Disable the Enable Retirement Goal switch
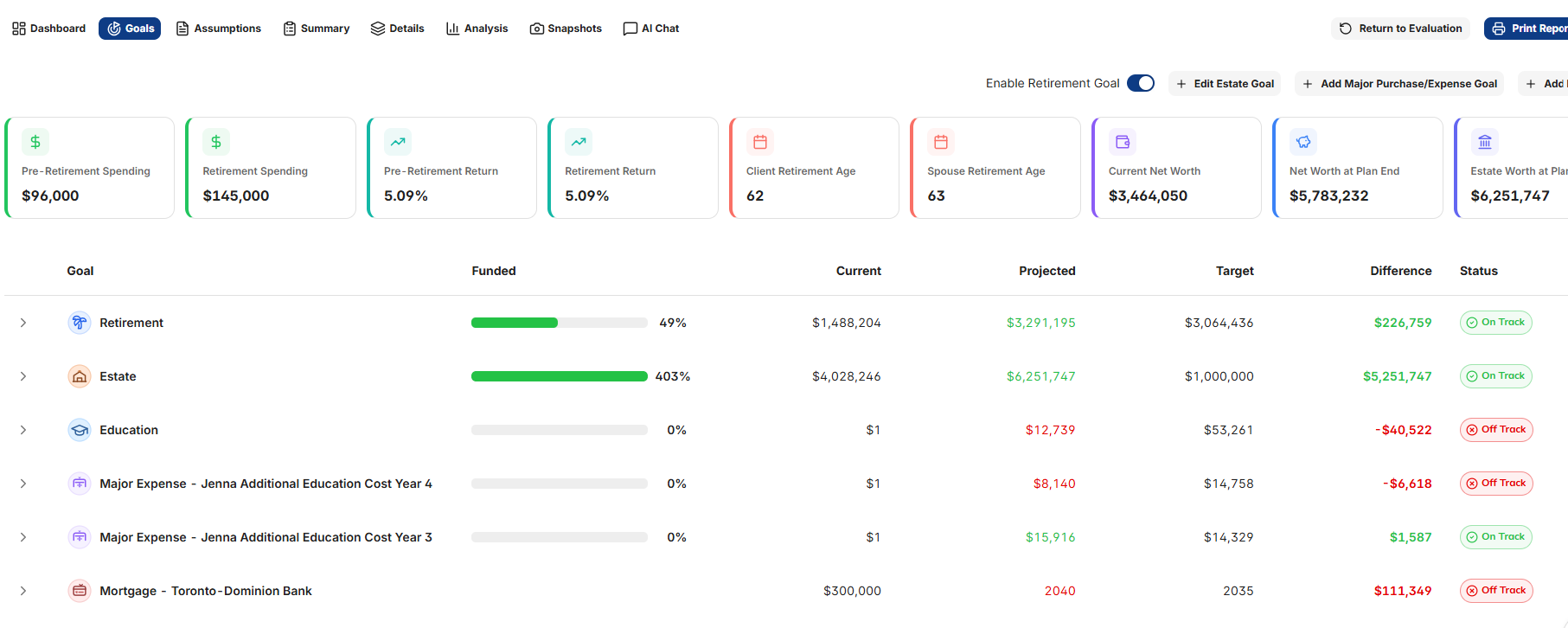 click(1141, 83)
